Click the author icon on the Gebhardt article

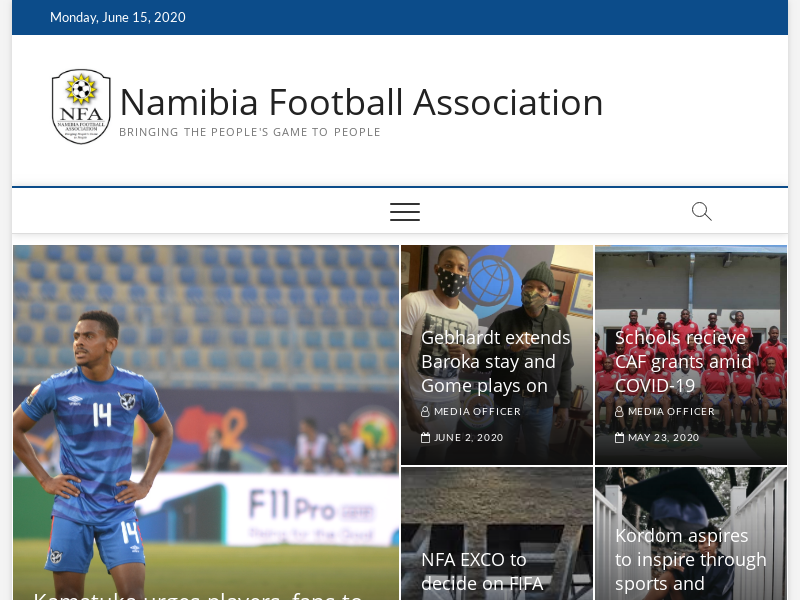[x=428, y=410]
